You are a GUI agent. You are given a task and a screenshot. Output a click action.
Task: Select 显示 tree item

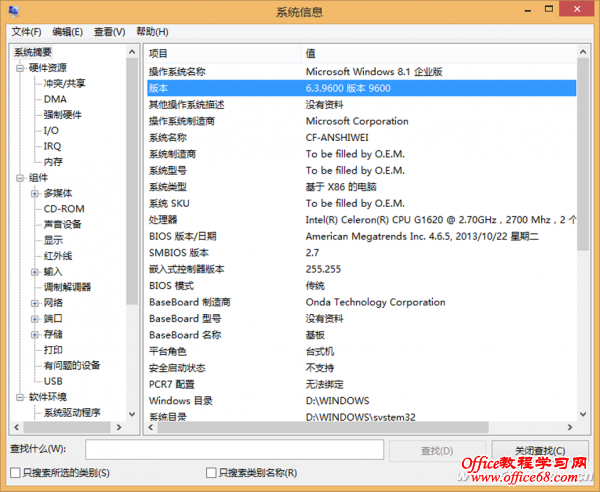53,240
